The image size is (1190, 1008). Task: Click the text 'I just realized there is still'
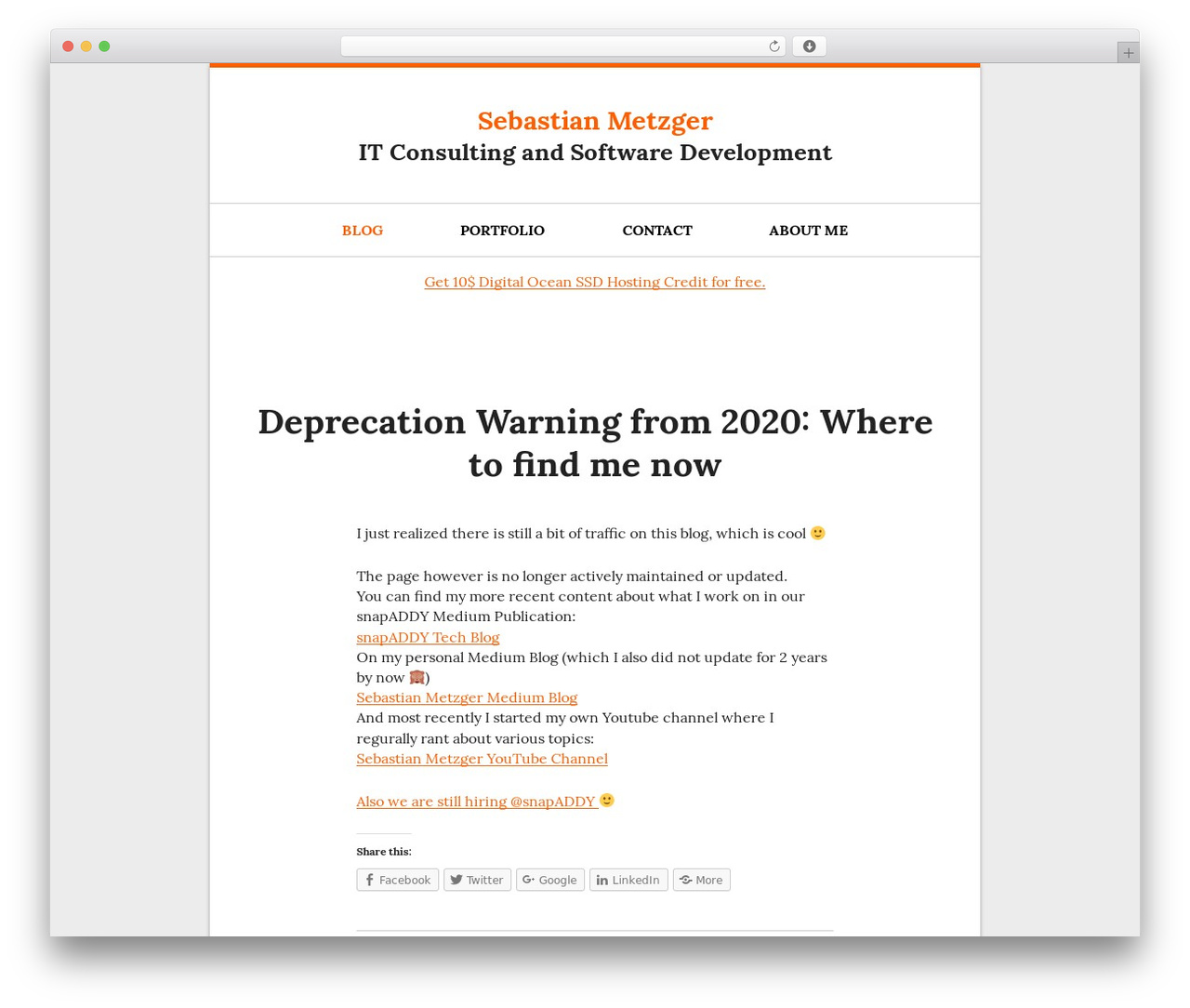tap(450, 534)
